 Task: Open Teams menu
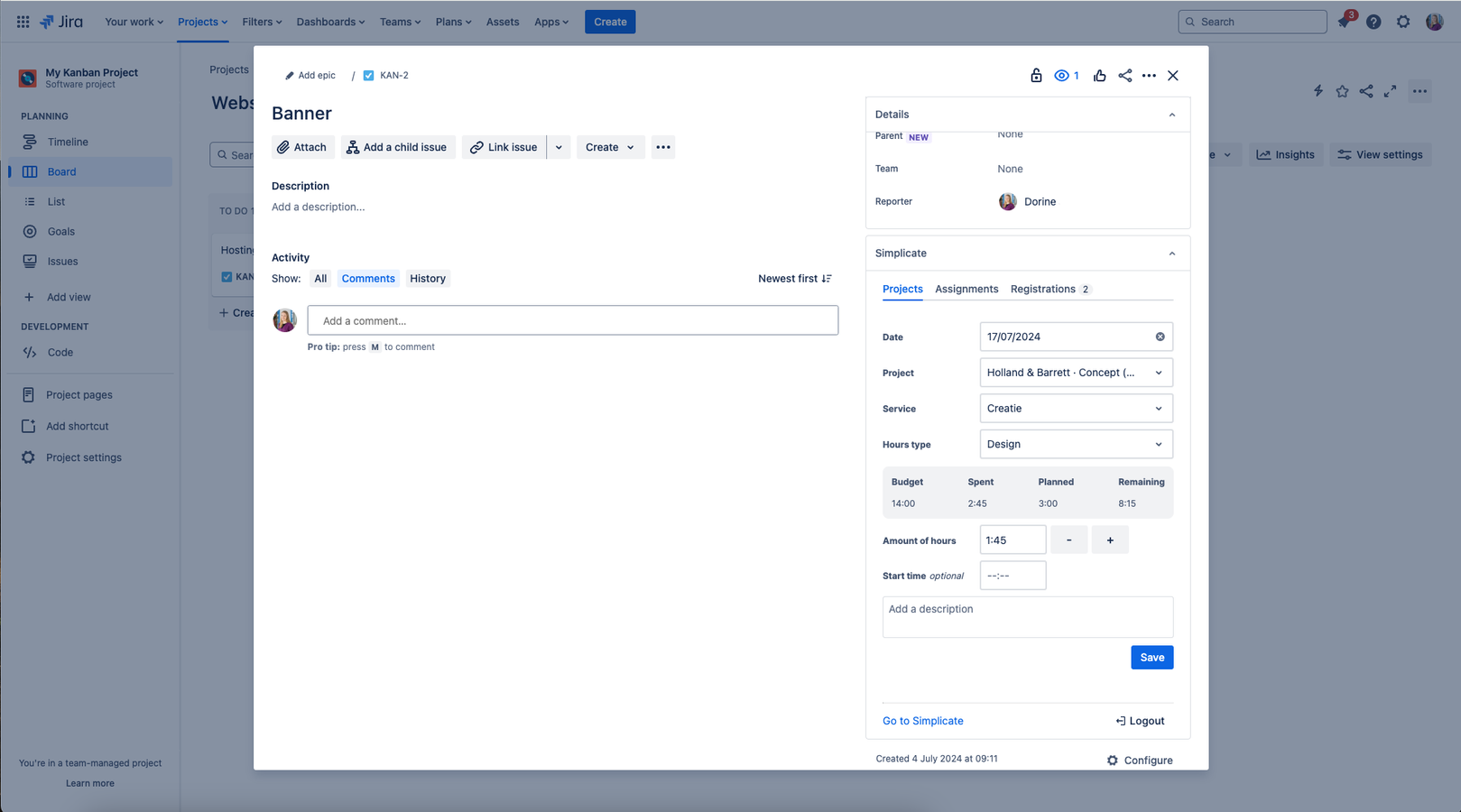pyautogui.click(x=401, y=22)
